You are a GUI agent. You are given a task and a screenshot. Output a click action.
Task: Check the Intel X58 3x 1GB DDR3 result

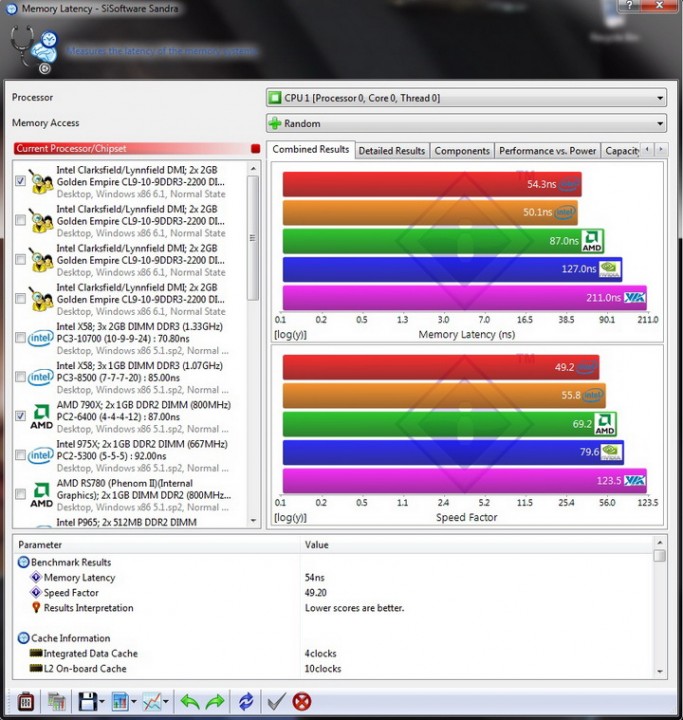(20, 377)
